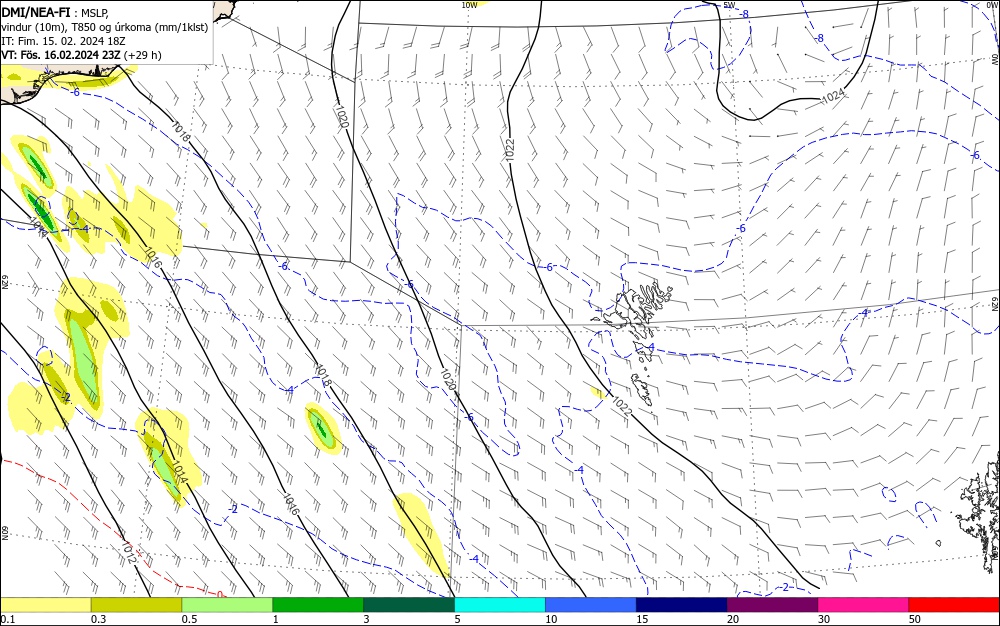Click the olive 0.3–0.5 legend swatch
Viewport: 1000px width, 626px height.
(136, 605)
